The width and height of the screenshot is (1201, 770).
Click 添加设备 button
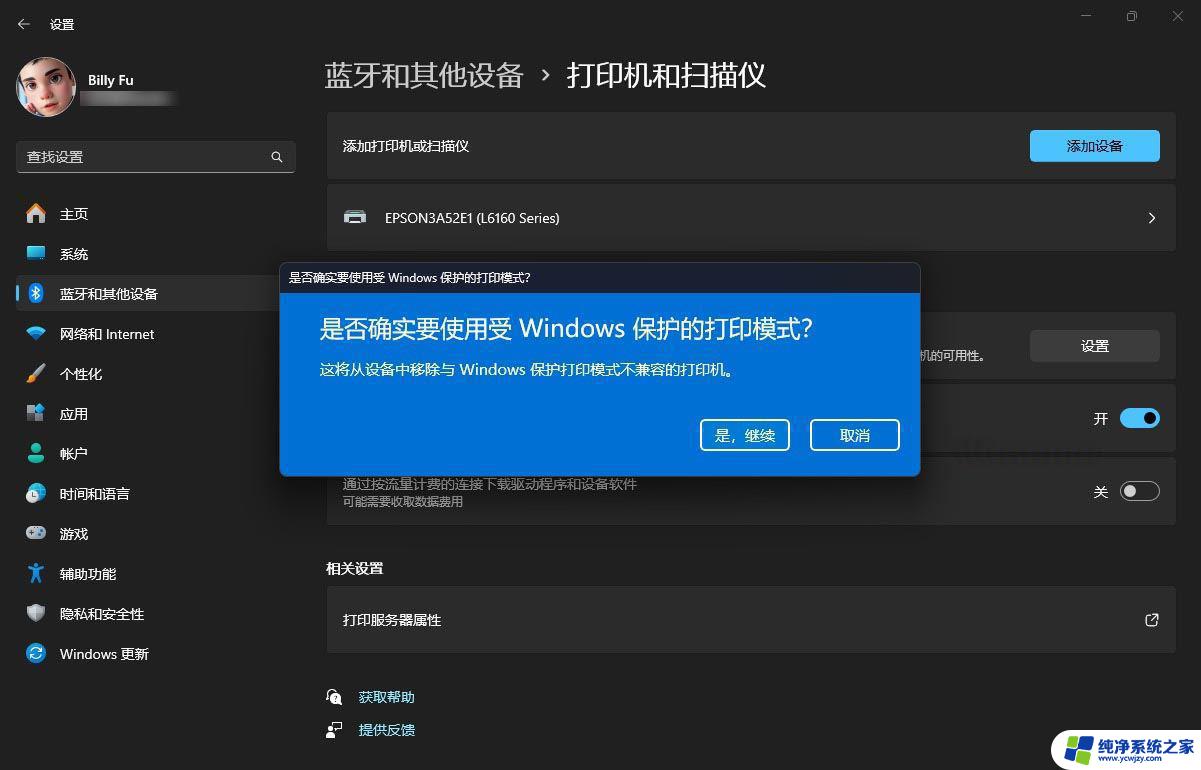point(1094,146)
